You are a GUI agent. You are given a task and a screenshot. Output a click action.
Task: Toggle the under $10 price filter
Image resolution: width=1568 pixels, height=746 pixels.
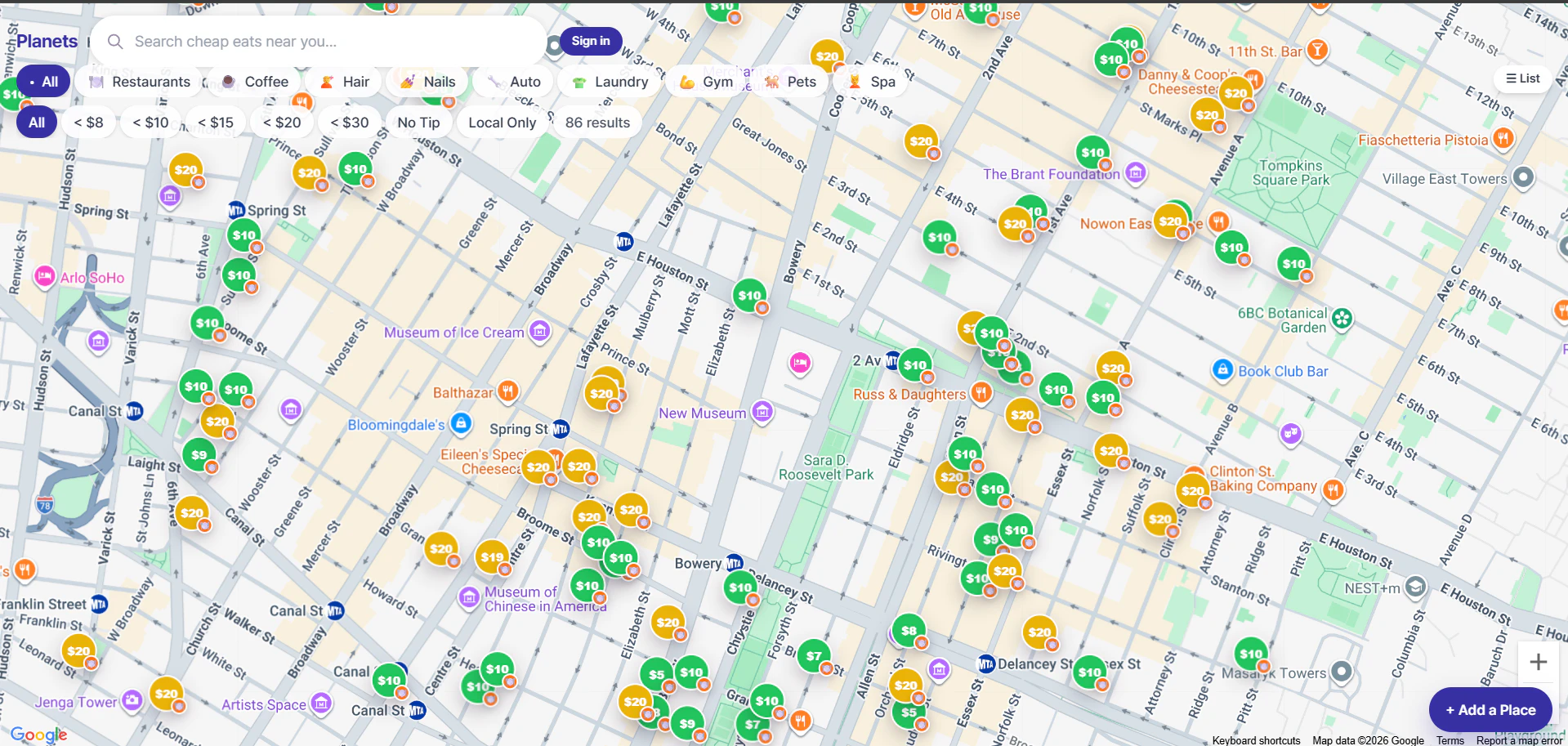coord(150,123)
